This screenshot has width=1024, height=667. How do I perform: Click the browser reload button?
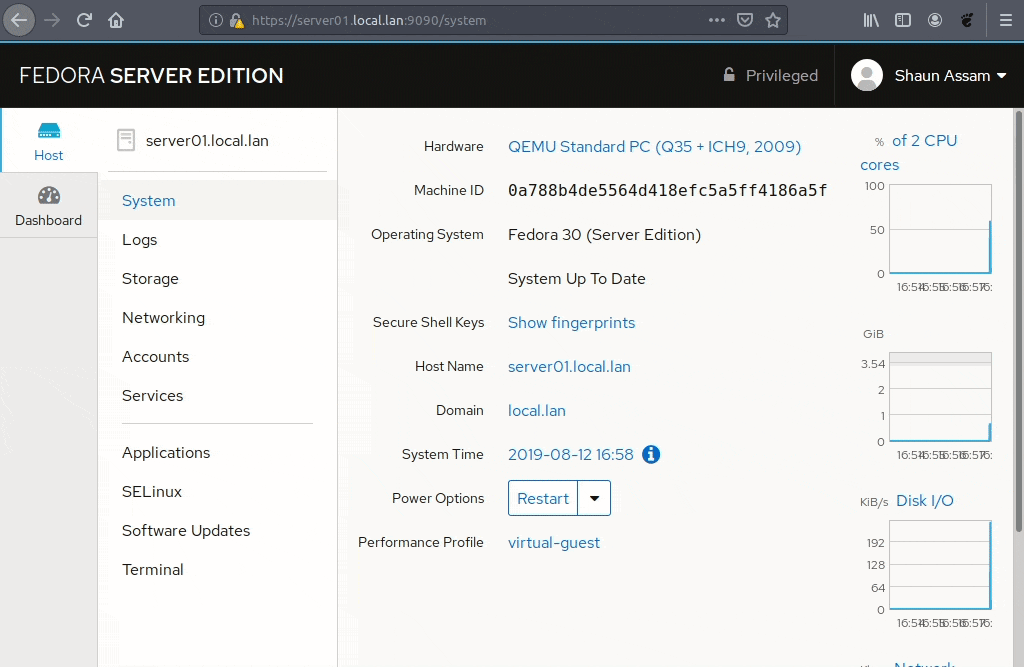tap(84, 20)
